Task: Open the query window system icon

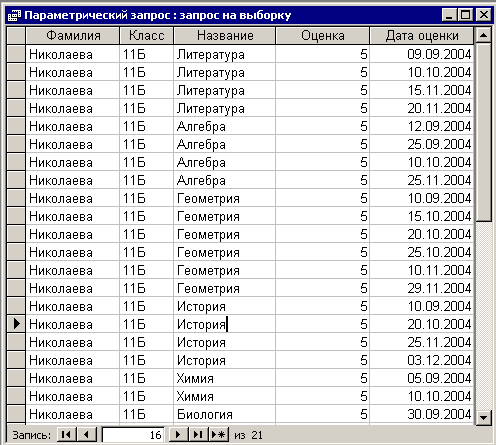Action: [14, 15]
